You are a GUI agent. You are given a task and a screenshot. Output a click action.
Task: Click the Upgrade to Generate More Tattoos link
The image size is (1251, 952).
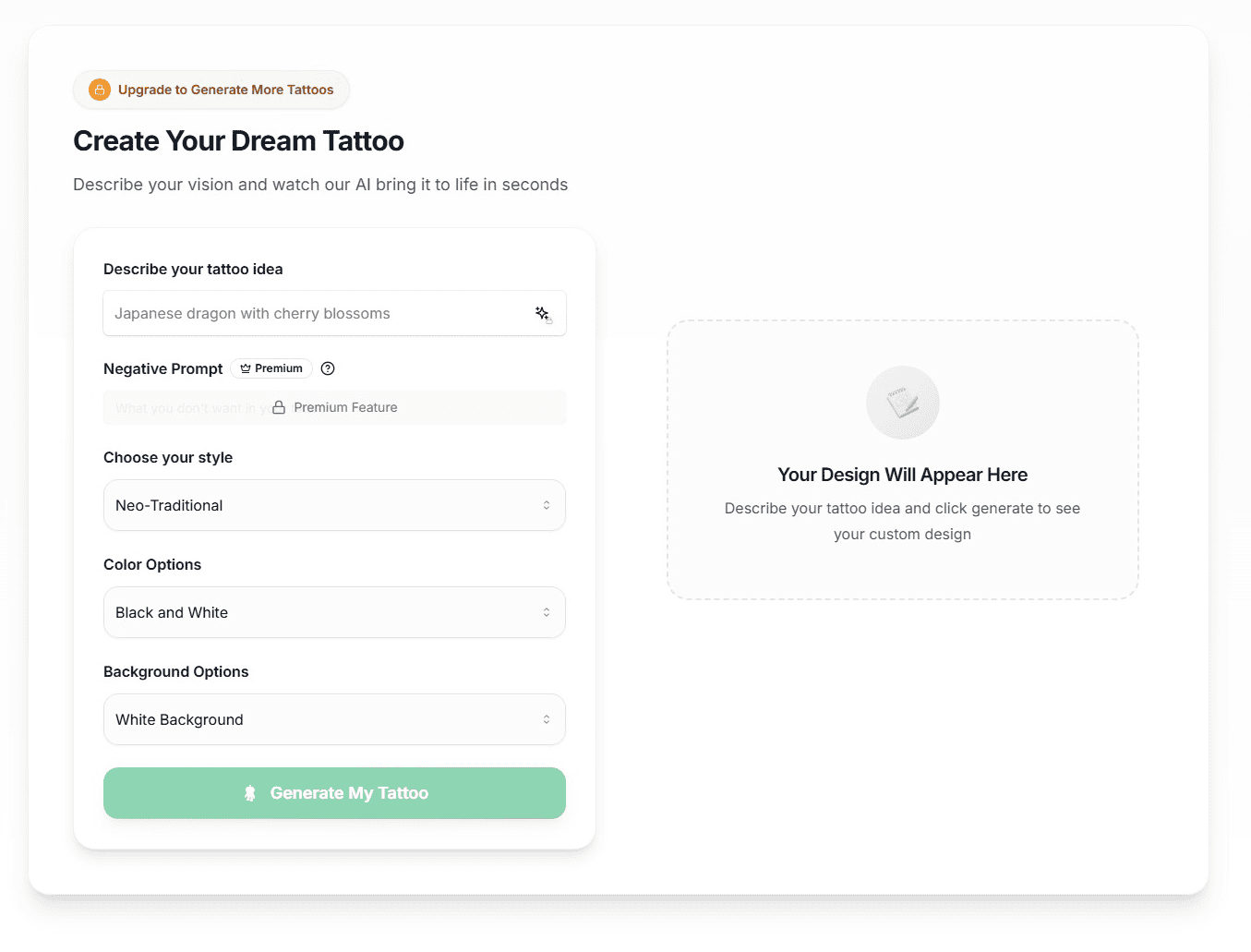point(225,90)
